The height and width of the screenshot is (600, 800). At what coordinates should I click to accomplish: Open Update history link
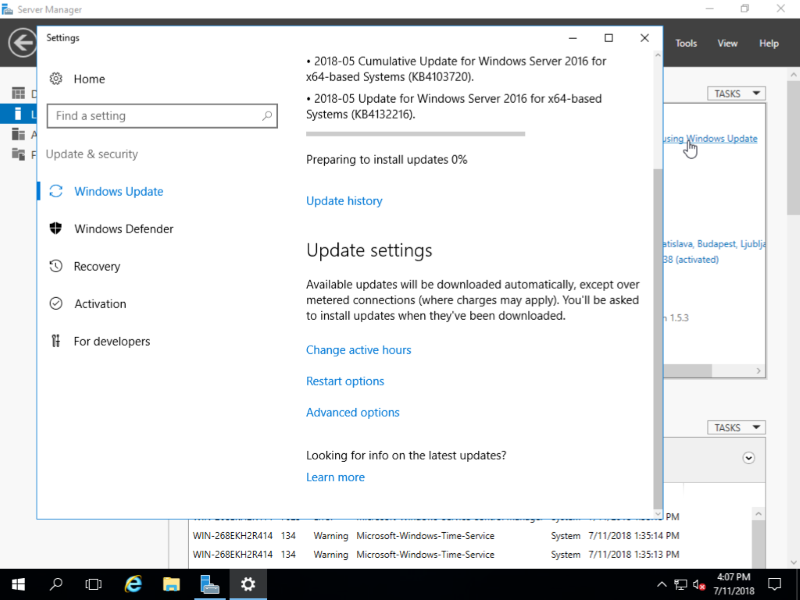coord(344,201)
